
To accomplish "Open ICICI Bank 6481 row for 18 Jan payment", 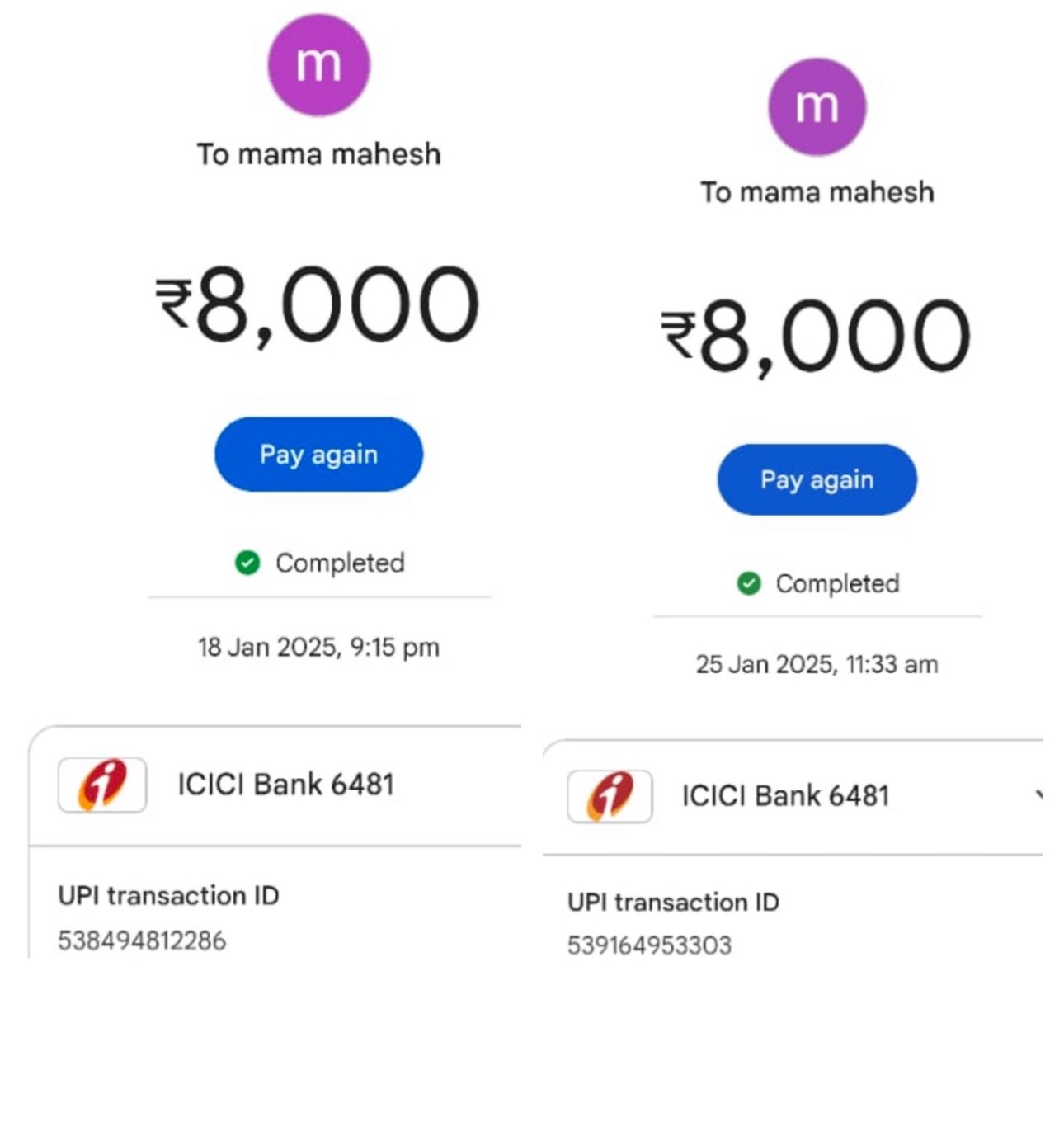I will click(275, 785).
